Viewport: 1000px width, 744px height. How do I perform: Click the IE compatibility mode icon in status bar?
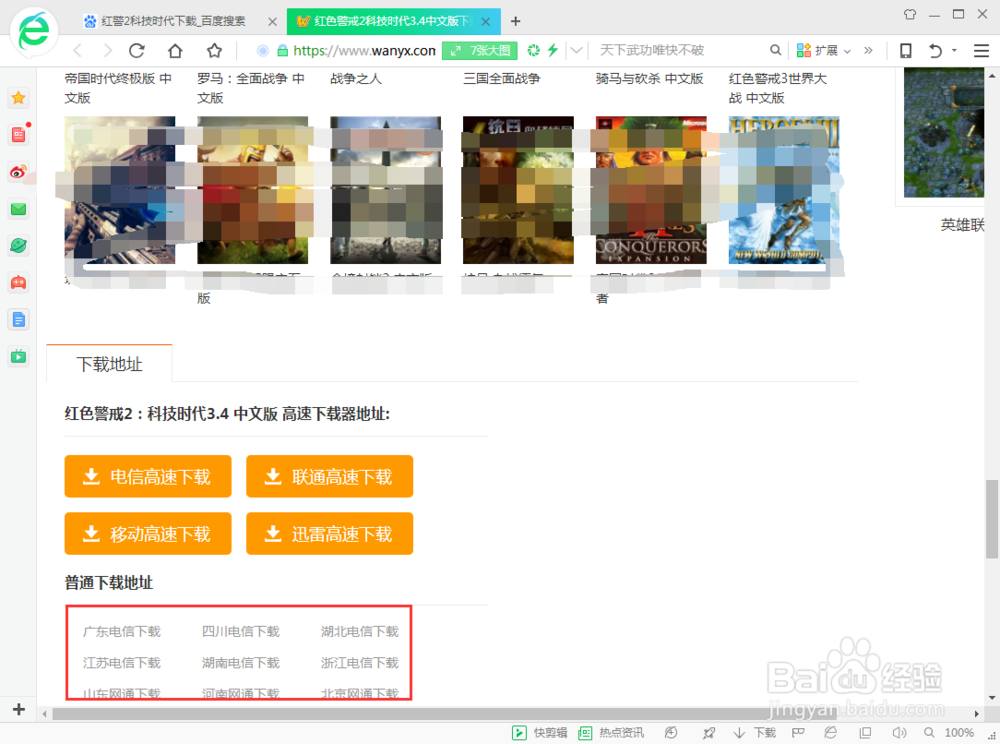pyautogui.click(x=830, y=733)
